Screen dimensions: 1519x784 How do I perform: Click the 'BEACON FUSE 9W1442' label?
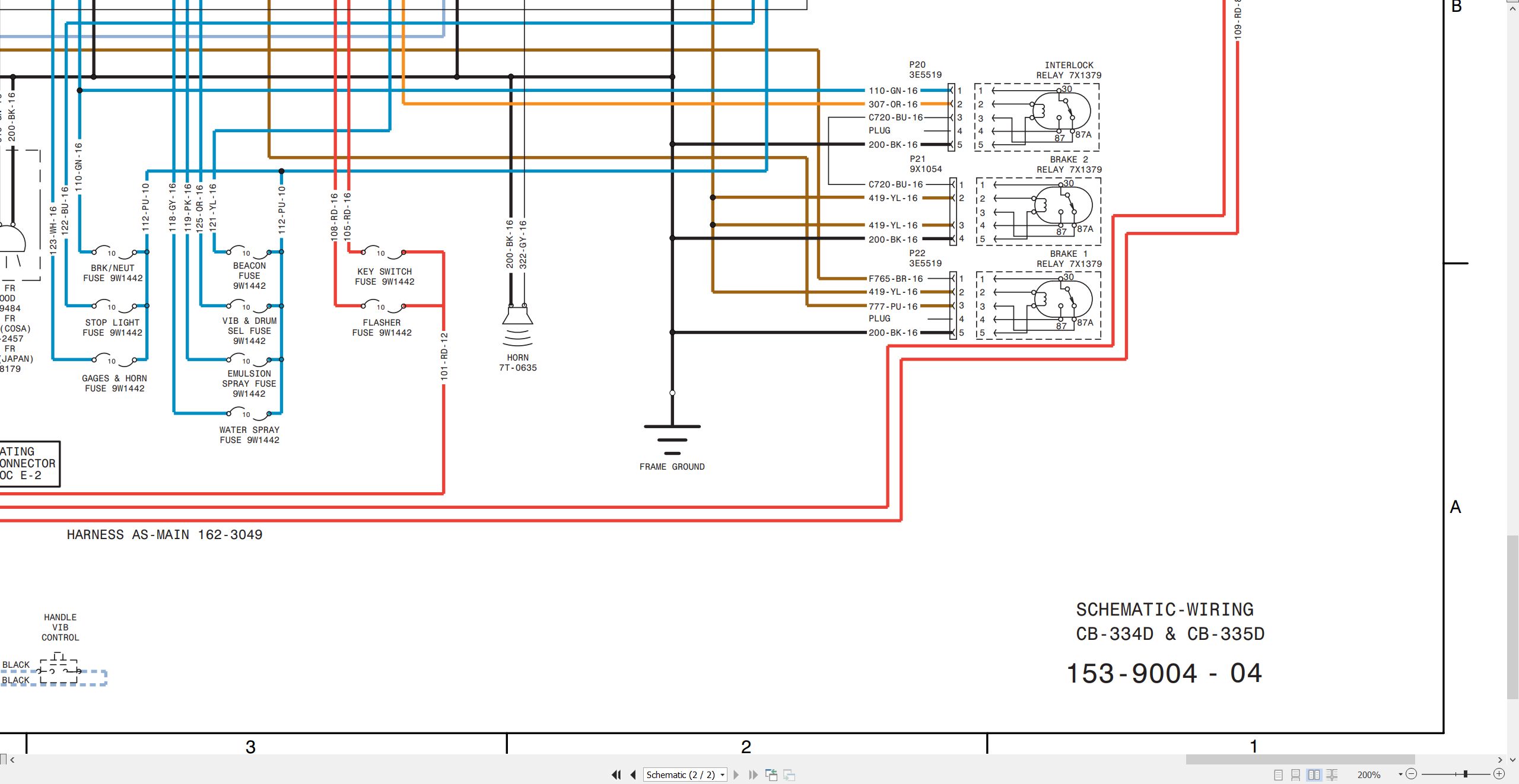tap(249, 276)
